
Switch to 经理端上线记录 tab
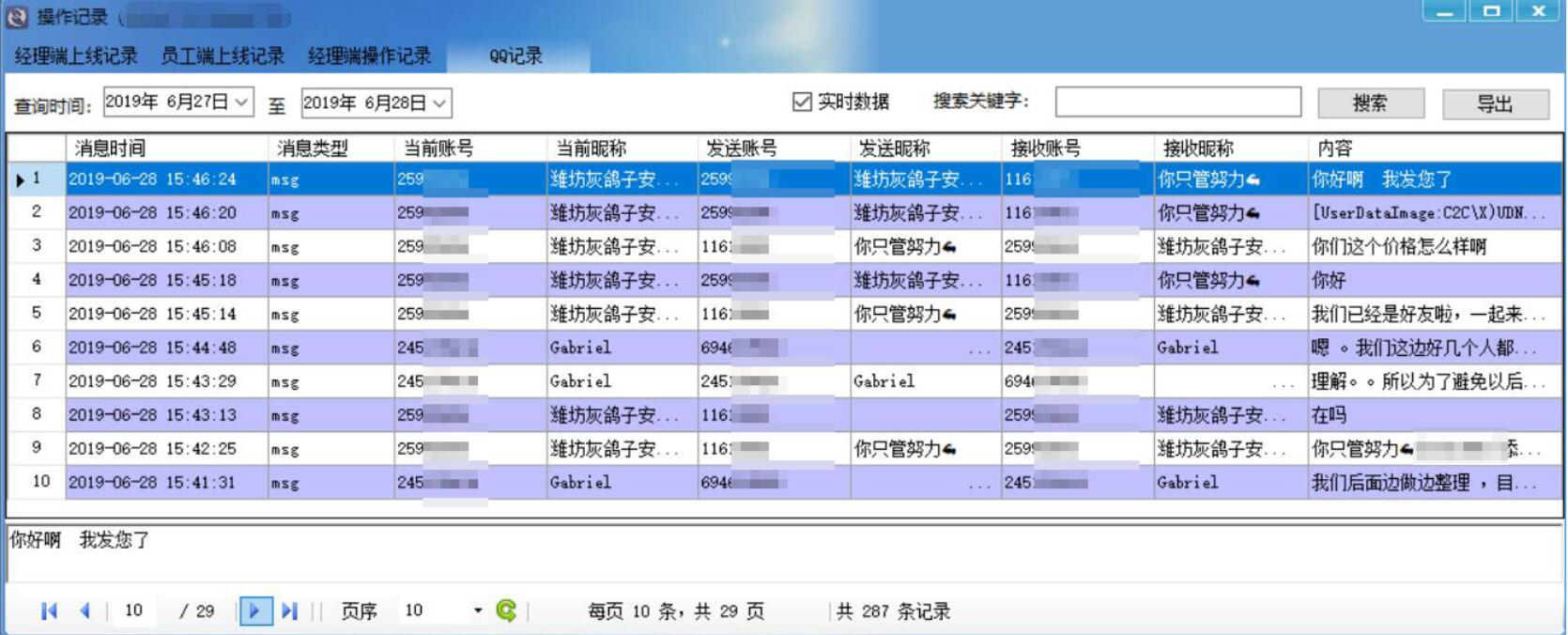(x=76, y=56)
